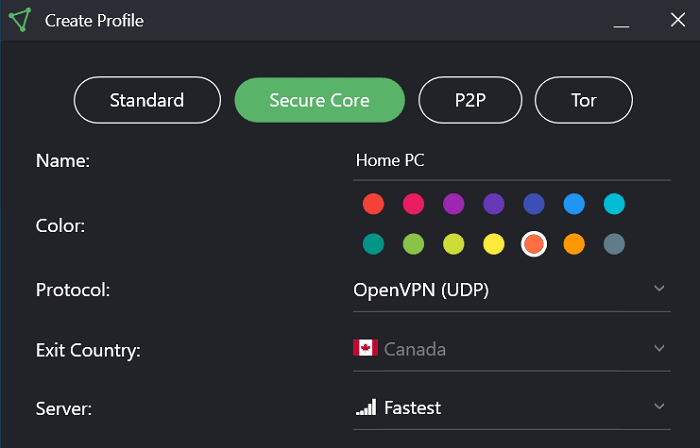
Task: Pick the amber orange color swatch
Action: point(574,244)
